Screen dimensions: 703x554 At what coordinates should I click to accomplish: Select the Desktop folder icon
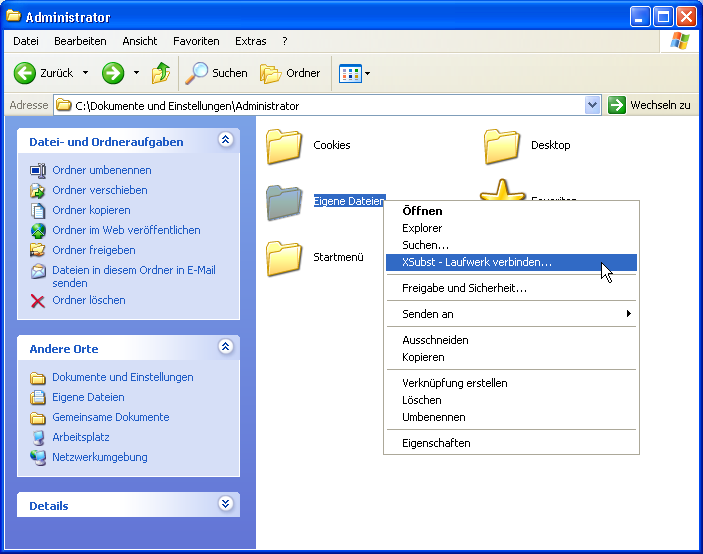(x=502, y=146)
